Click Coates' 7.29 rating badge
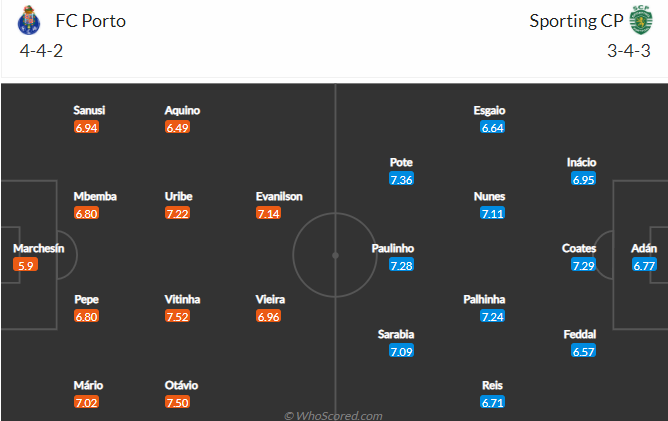 (x=583, y=265)
